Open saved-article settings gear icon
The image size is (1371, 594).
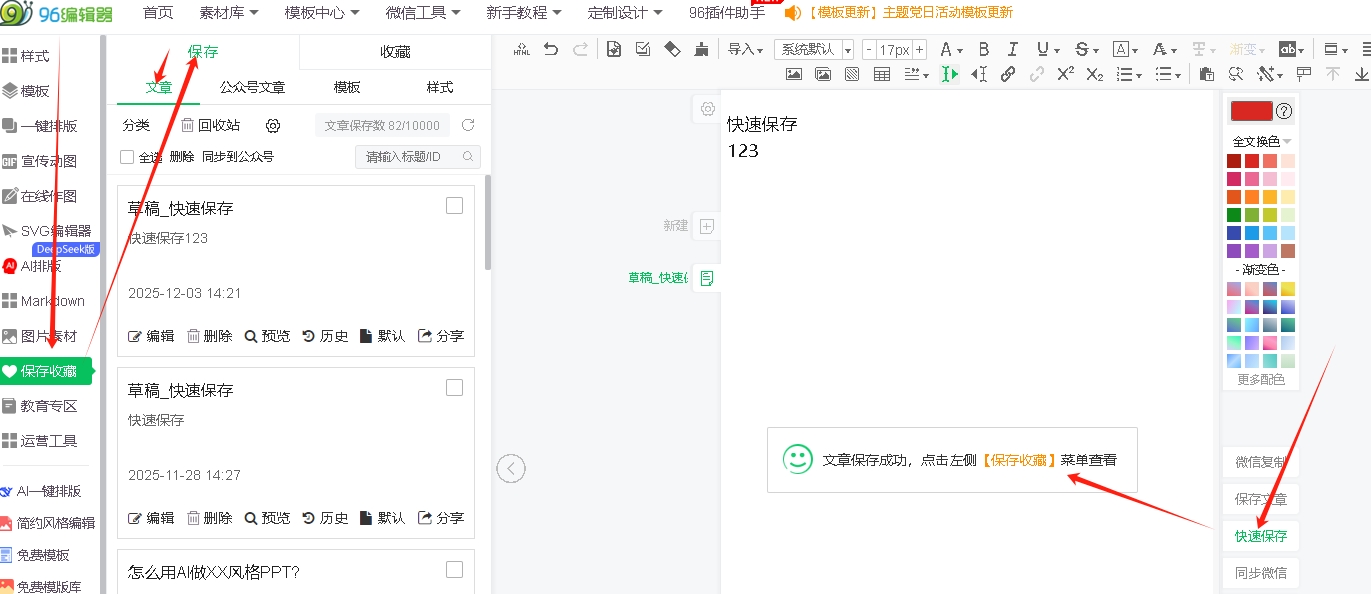pyautogui.click(x=273, y=125)
